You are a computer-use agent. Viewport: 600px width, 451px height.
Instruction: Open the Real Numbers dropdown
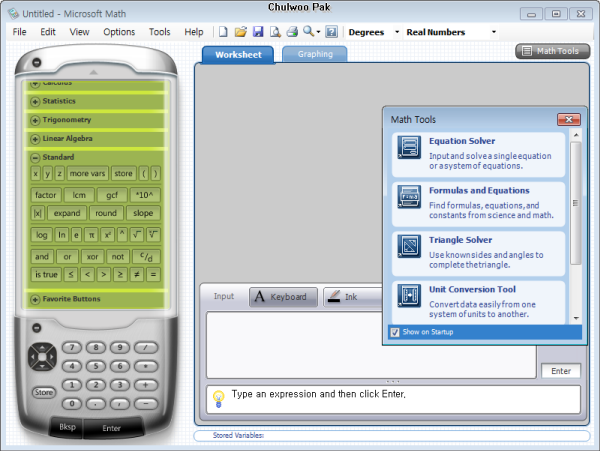tap(494, 32)
